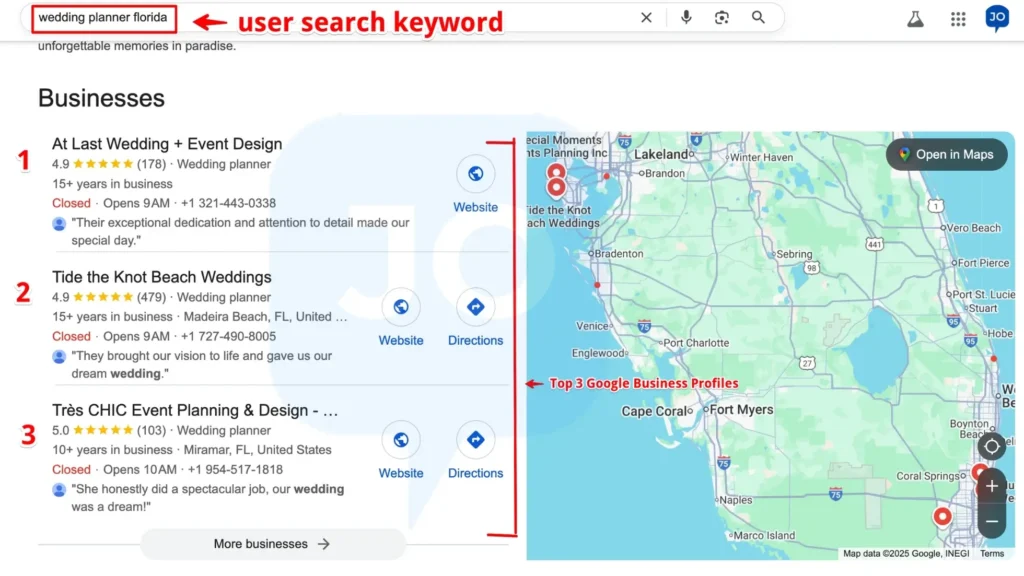This screenshot has width=1024, height=576.
Task: Click review 'They brought our vision to life'
Action: [x=202, y=364]
